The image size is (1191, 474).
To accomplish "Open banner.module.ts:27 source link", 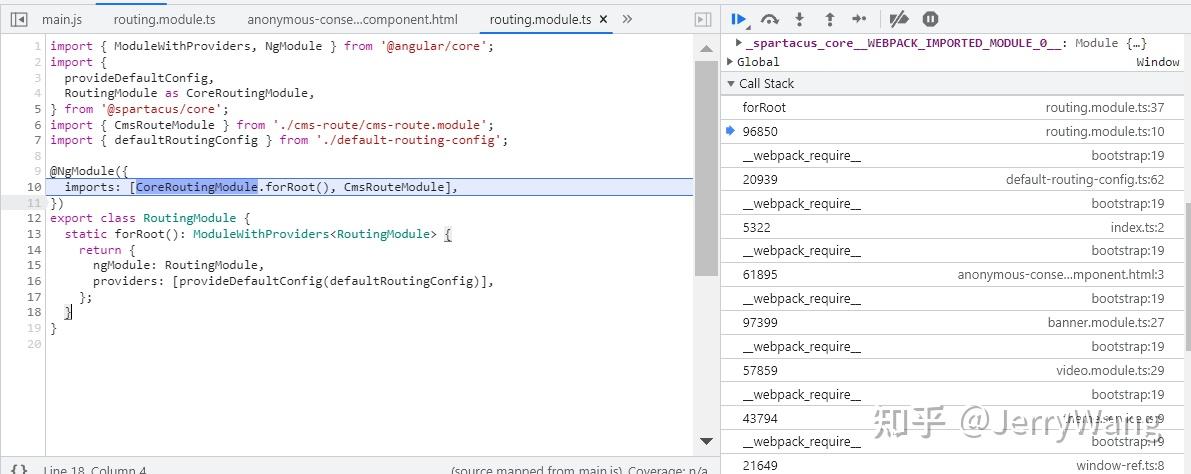I will point(1106,323).
